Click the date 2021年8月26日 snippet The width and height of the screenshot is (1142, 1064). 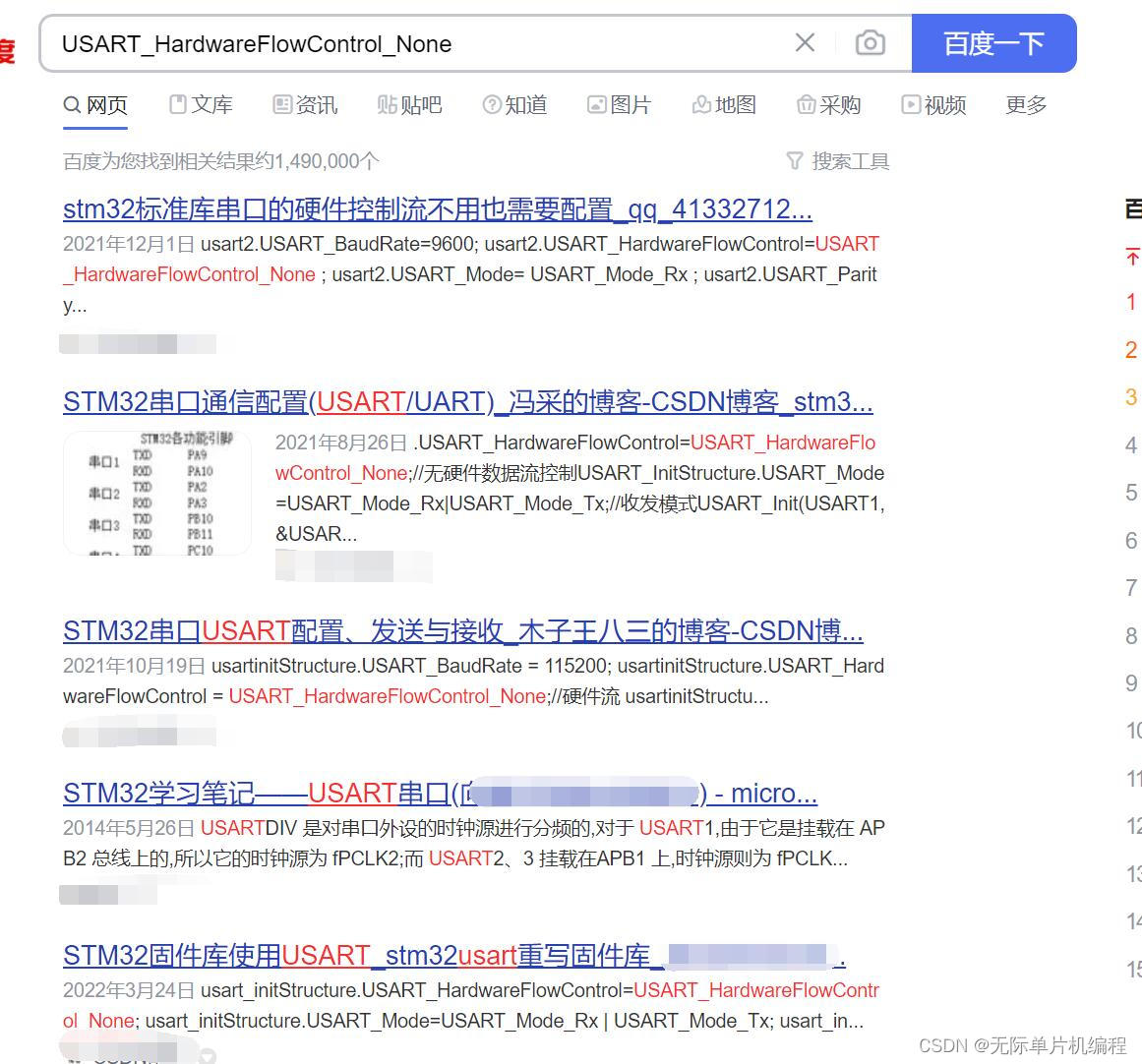point(341,443)
